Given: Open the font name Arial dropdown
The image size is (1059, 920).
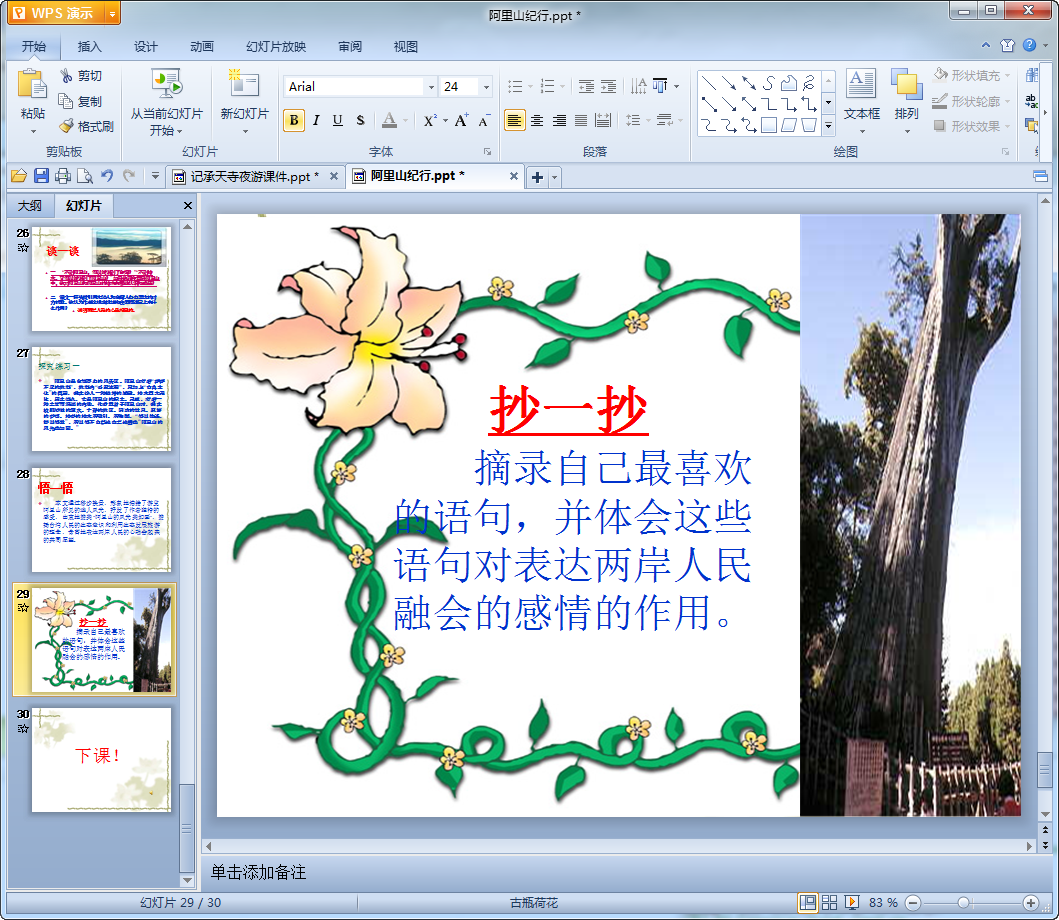Looking at the screenshot, I should pyautogui.click(x=431, y=86).
